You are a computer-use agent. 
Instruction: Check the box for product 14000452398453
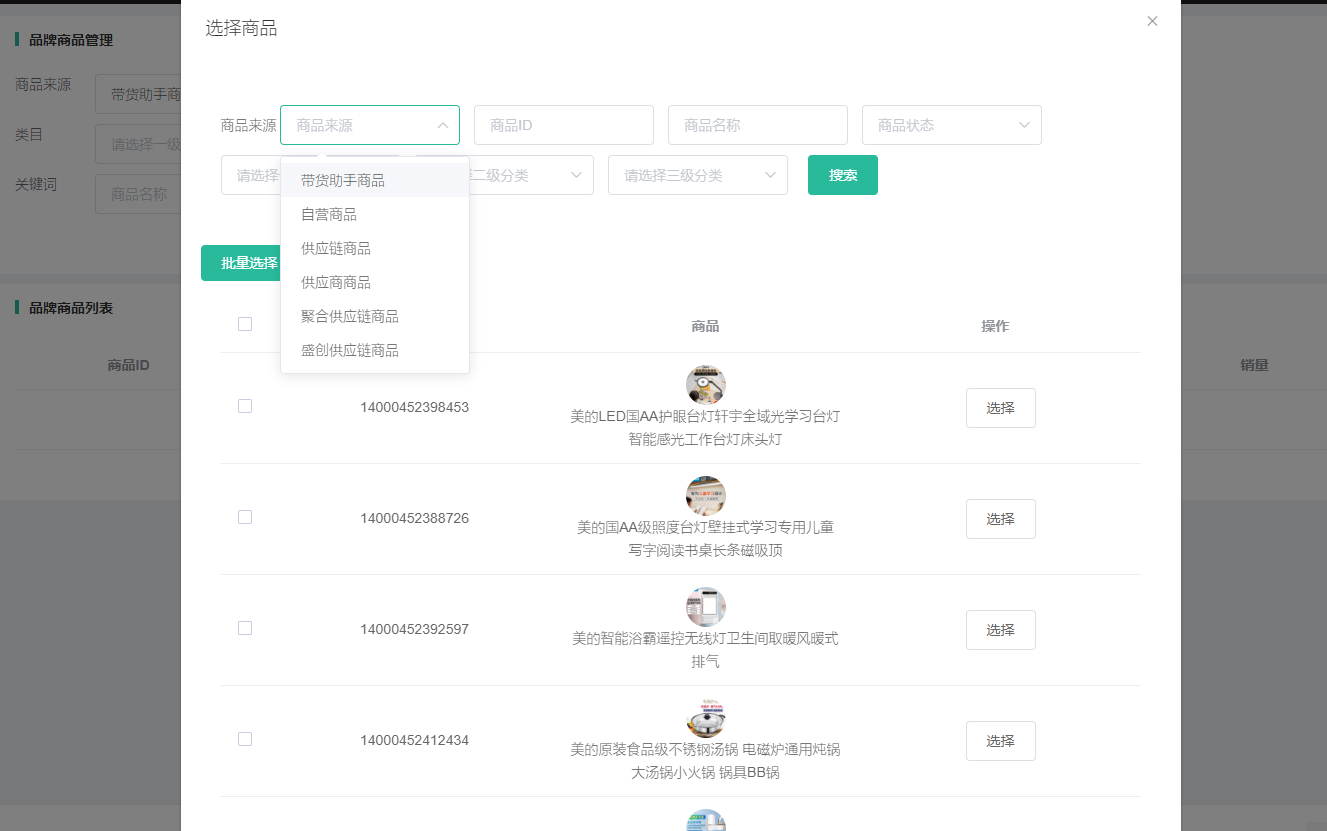(x=245, y=406)
